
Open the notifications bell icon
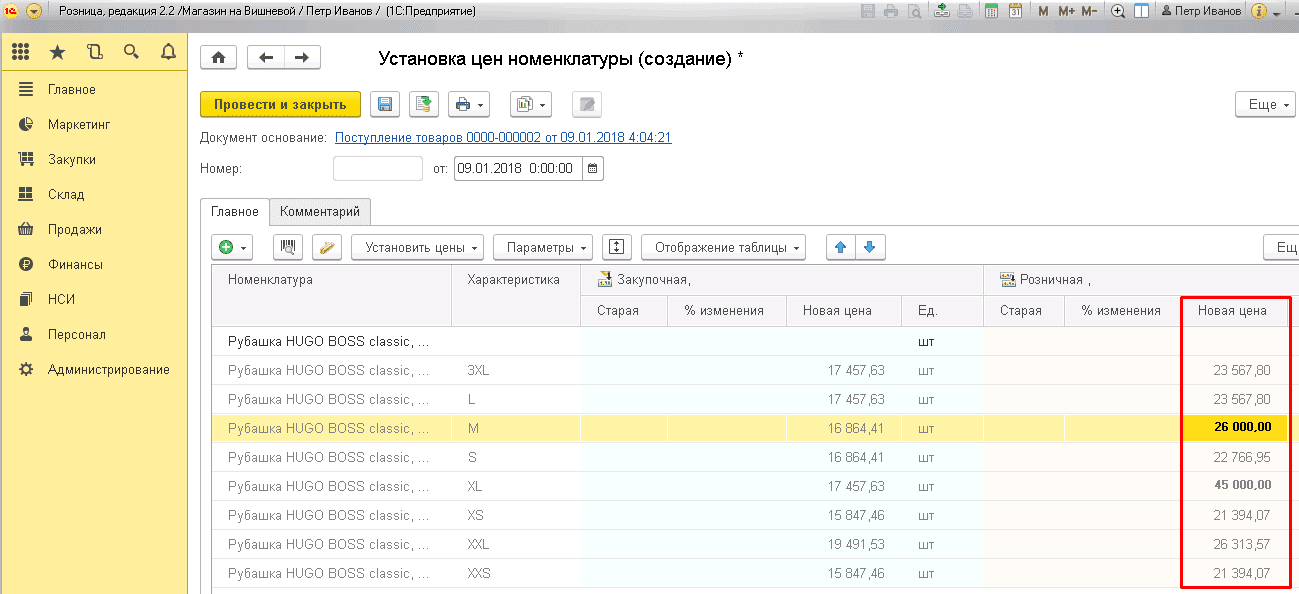168,52
